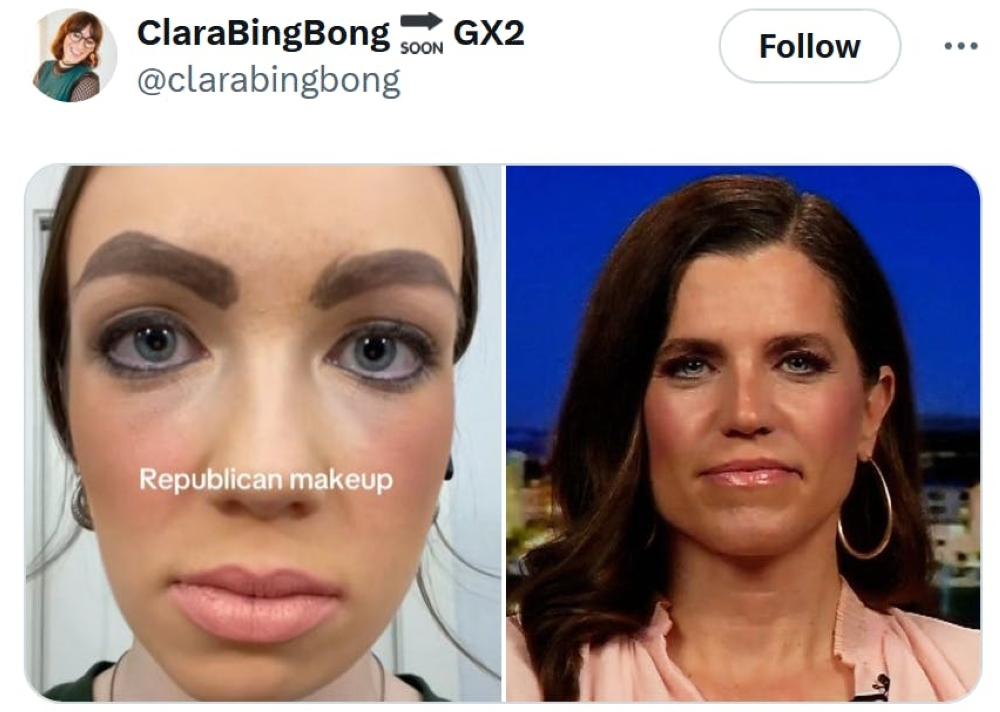Click the SOON arrow emoji in name
The width and height of the screenshot is (1000, 712).
click(x=421, y=33)
